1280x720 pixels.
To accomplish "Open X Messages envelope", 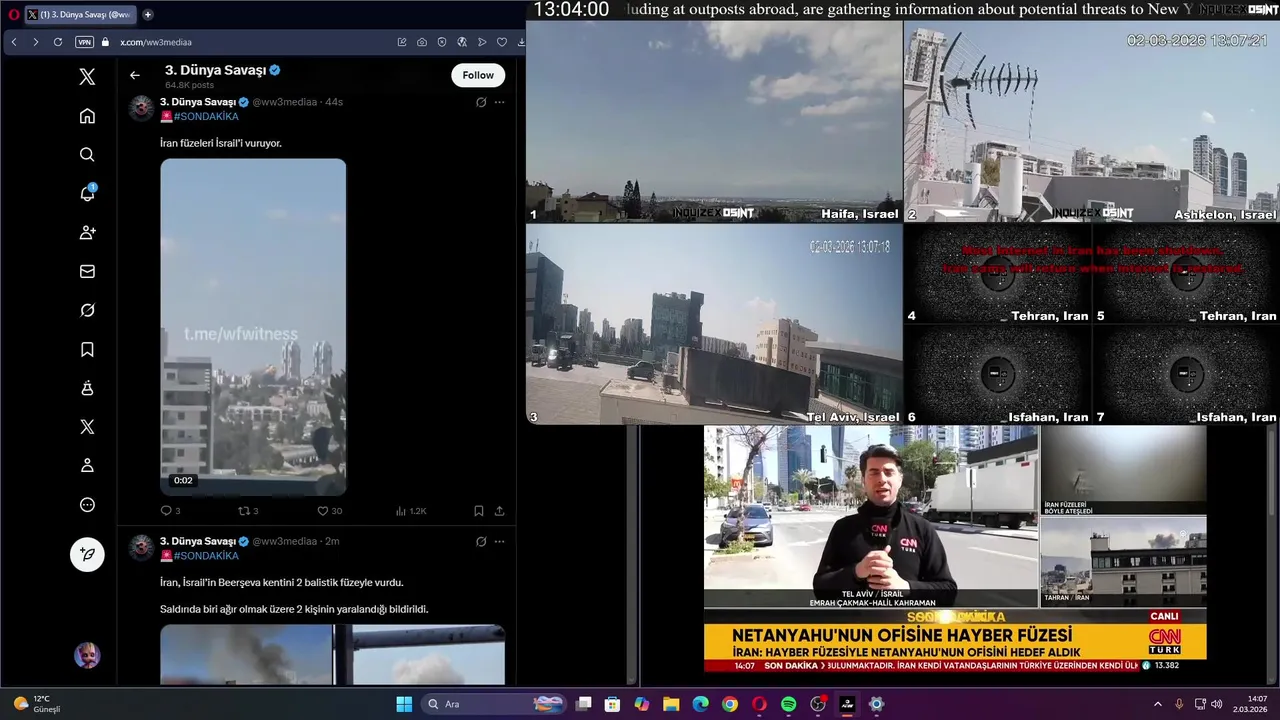I will 87,271.
